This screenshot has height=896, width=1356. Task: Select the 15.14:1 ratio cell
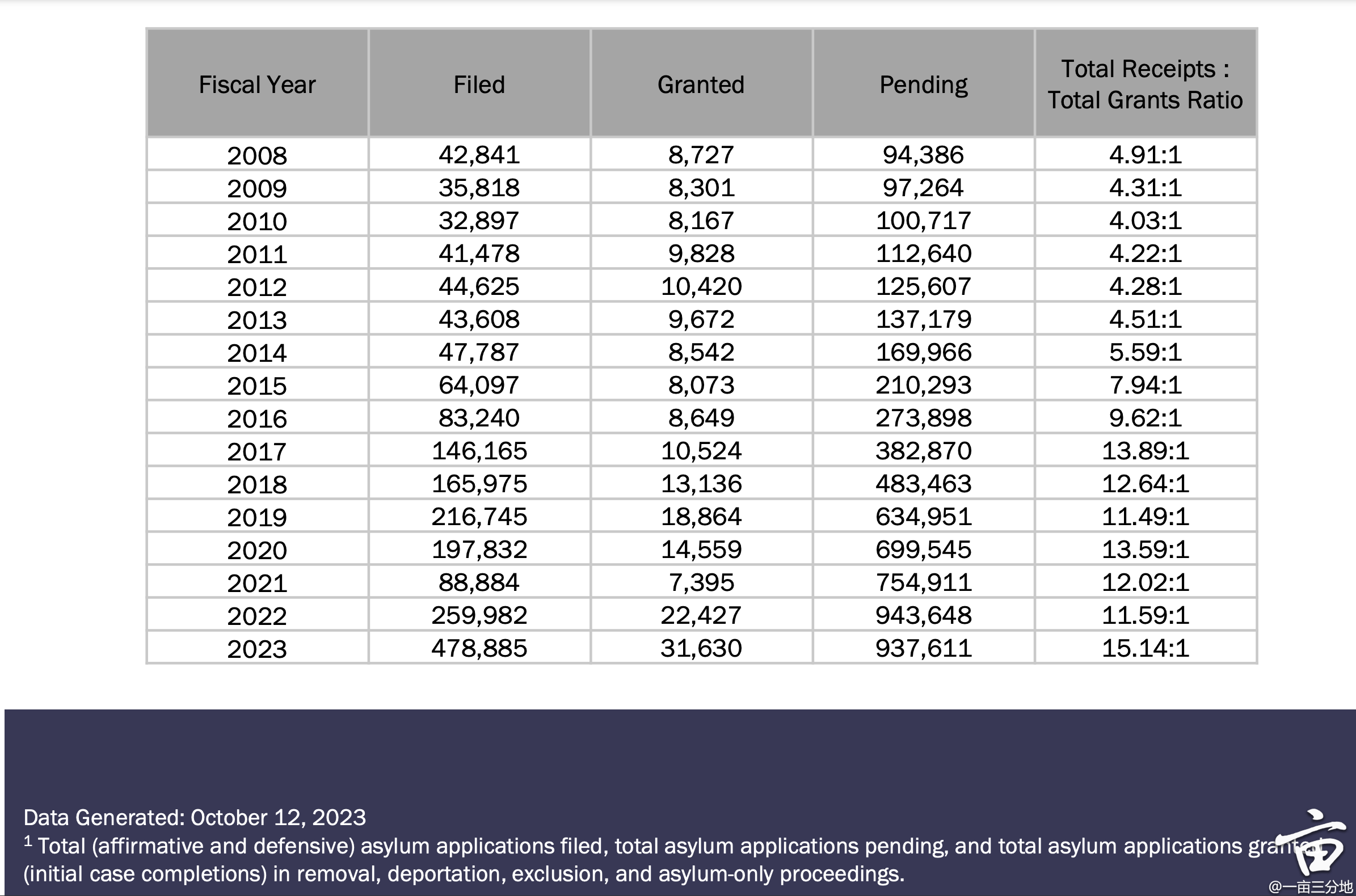(x=1145, y=648)
